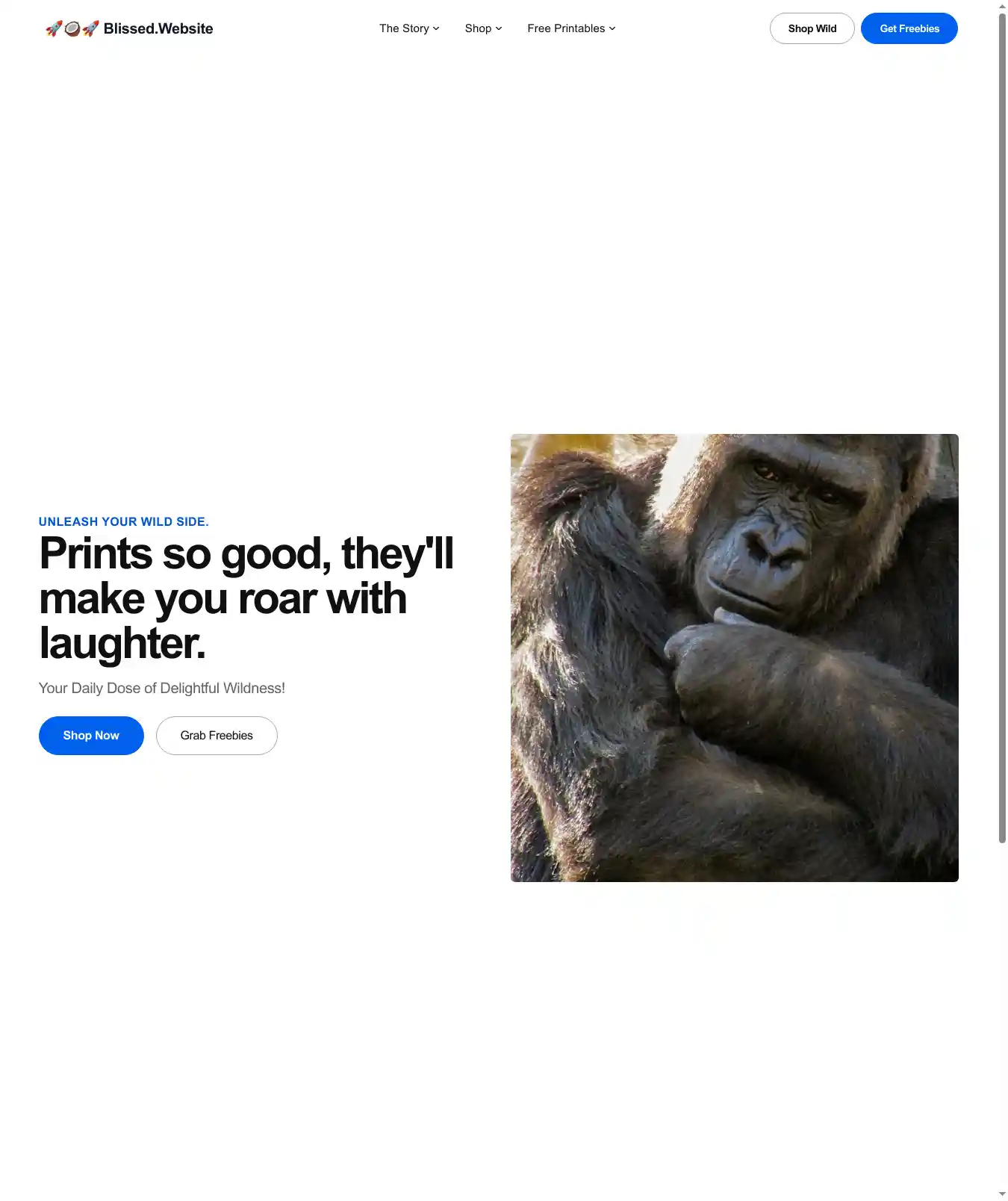
Task: Click the Unleash Your Wild Side tagline
Action: (124, 521)
